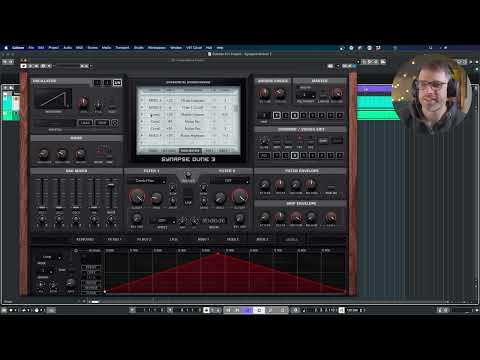Click the Filter 2 cutoff knob

240,197
